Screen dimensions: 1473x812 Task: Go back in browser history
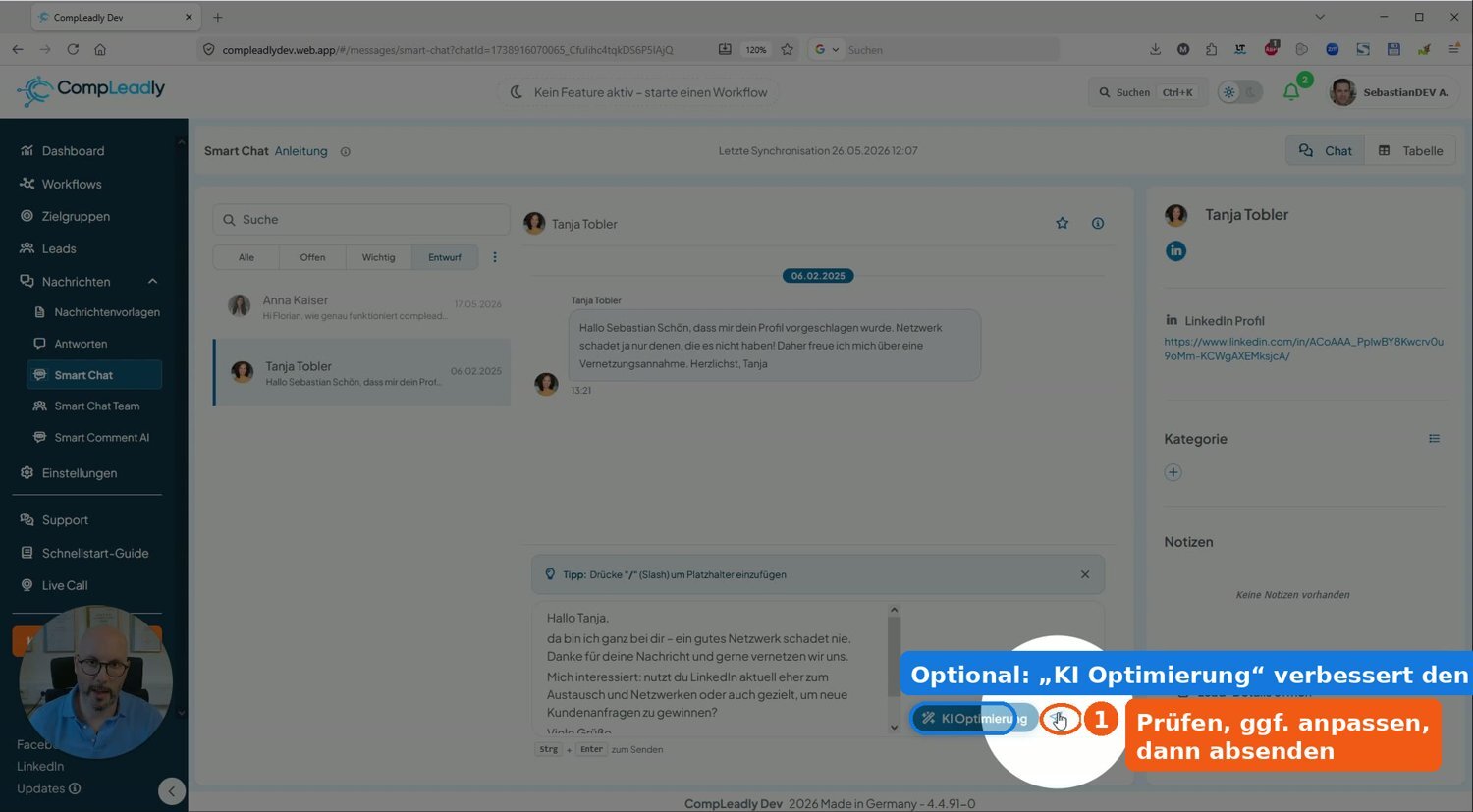[18, 49]
